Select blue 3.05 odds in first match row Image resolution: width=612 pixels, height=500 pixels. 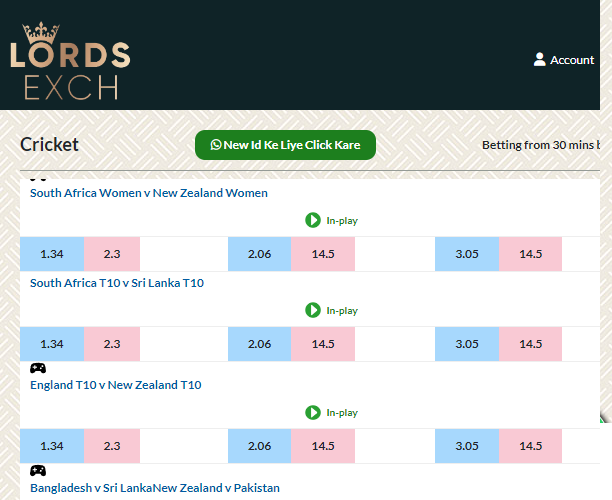(467, 254)
